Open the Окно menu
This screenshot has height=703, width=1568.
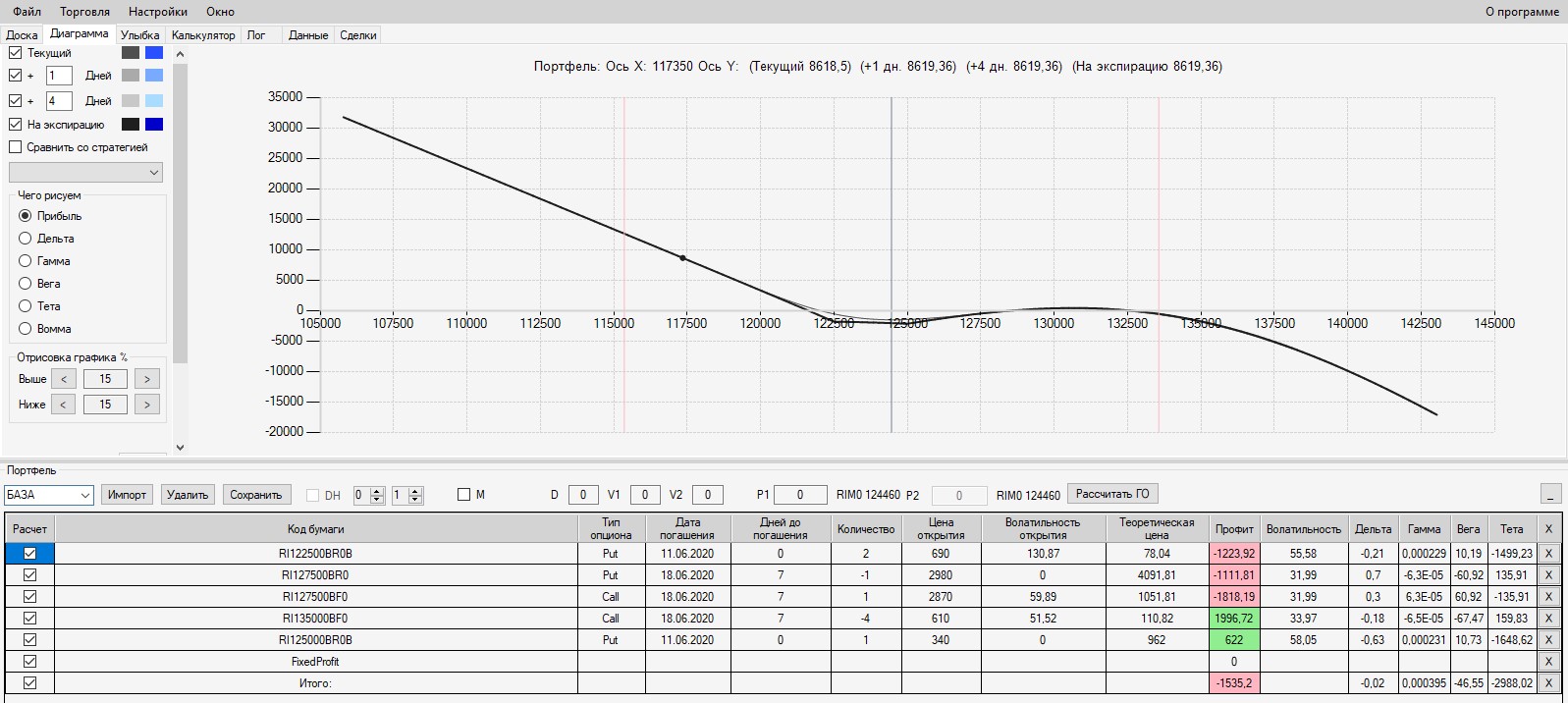(x=220, y=12)
